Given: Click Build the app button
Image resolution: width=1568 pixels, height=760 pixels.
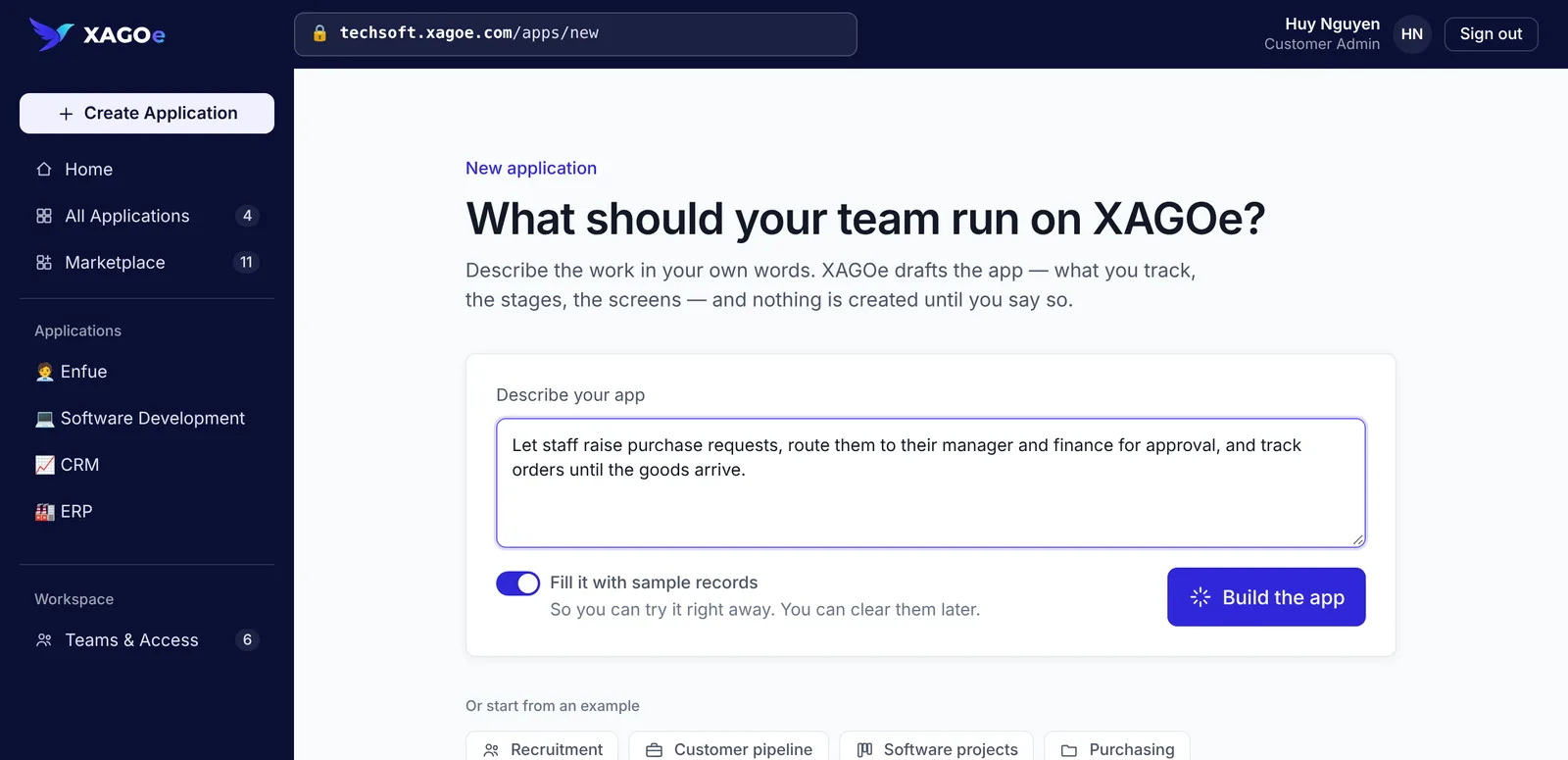Looking at the screenshot, I should pos(1266,597).
